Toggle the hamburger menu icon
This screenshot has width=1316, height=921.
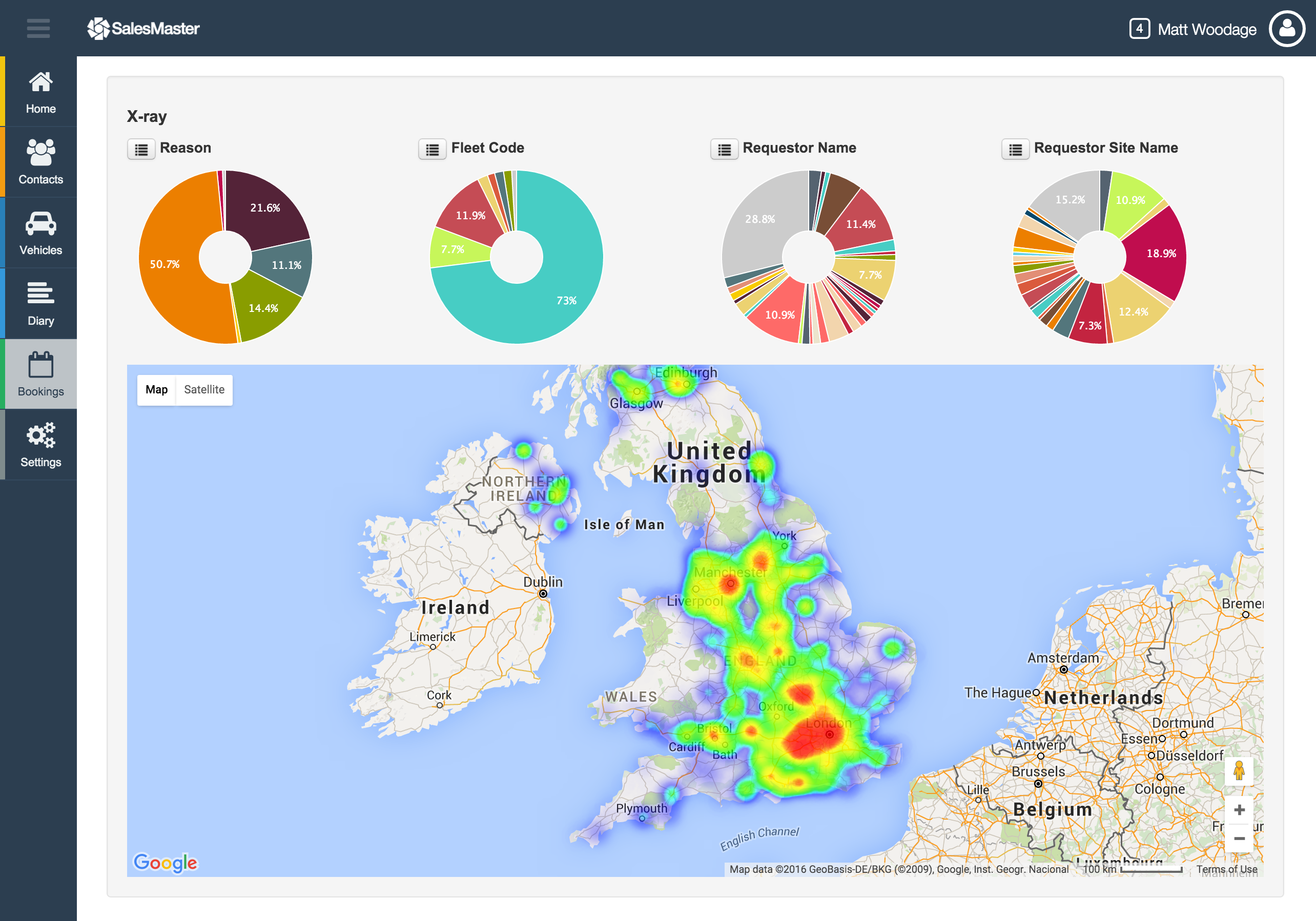[x=38, y=28]
